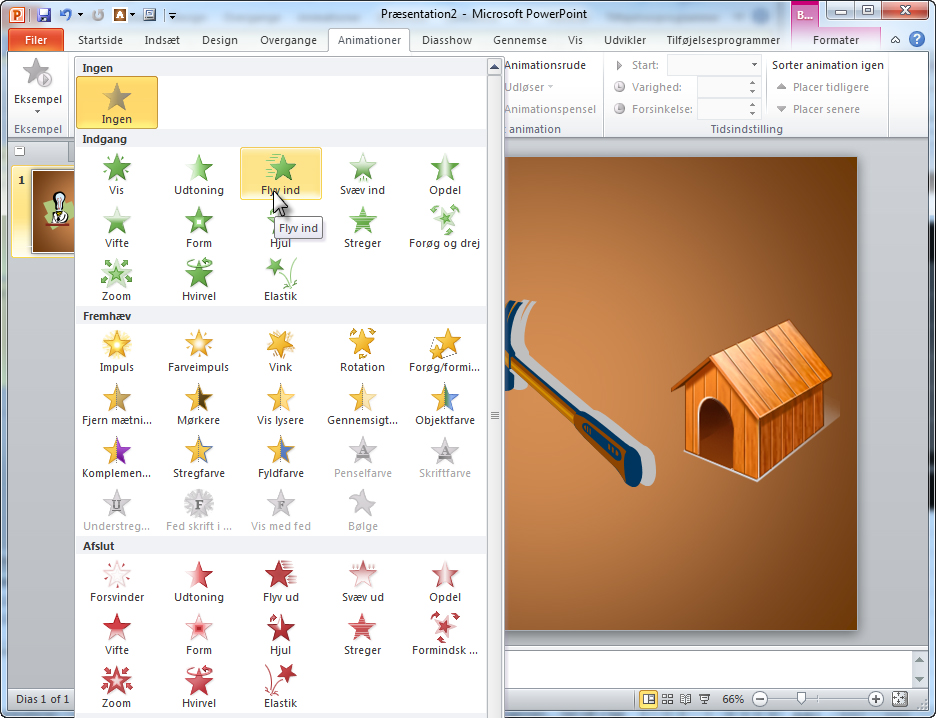Open the Diasshow ribbon tab
This screenshot has width=936, height=718.
coord(447,40)
